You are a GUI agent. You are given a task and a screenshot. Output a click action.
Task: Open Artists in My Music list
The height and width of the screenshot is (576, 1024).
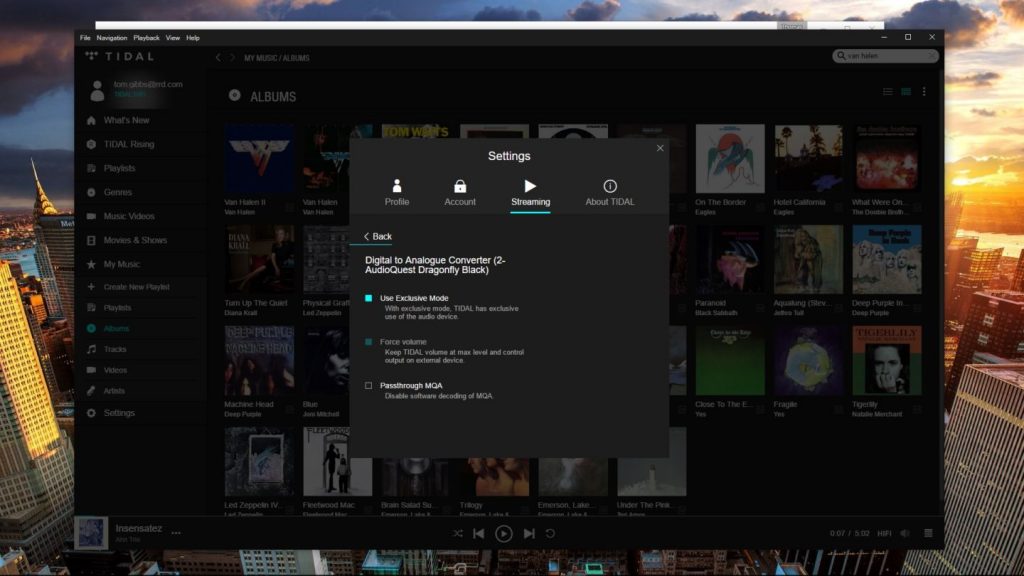(114, 391)
